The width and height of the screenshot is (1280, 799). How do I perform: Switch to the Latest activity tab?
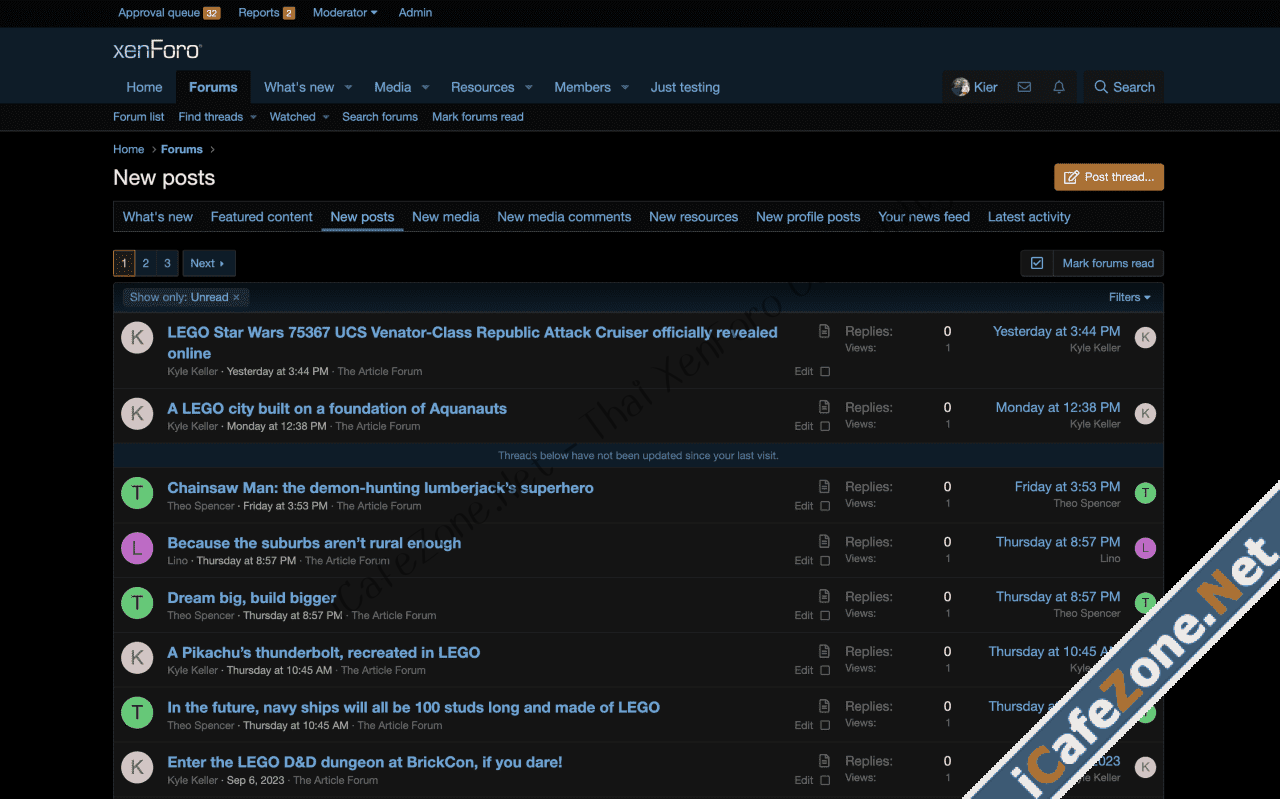tap(1029, 217)
